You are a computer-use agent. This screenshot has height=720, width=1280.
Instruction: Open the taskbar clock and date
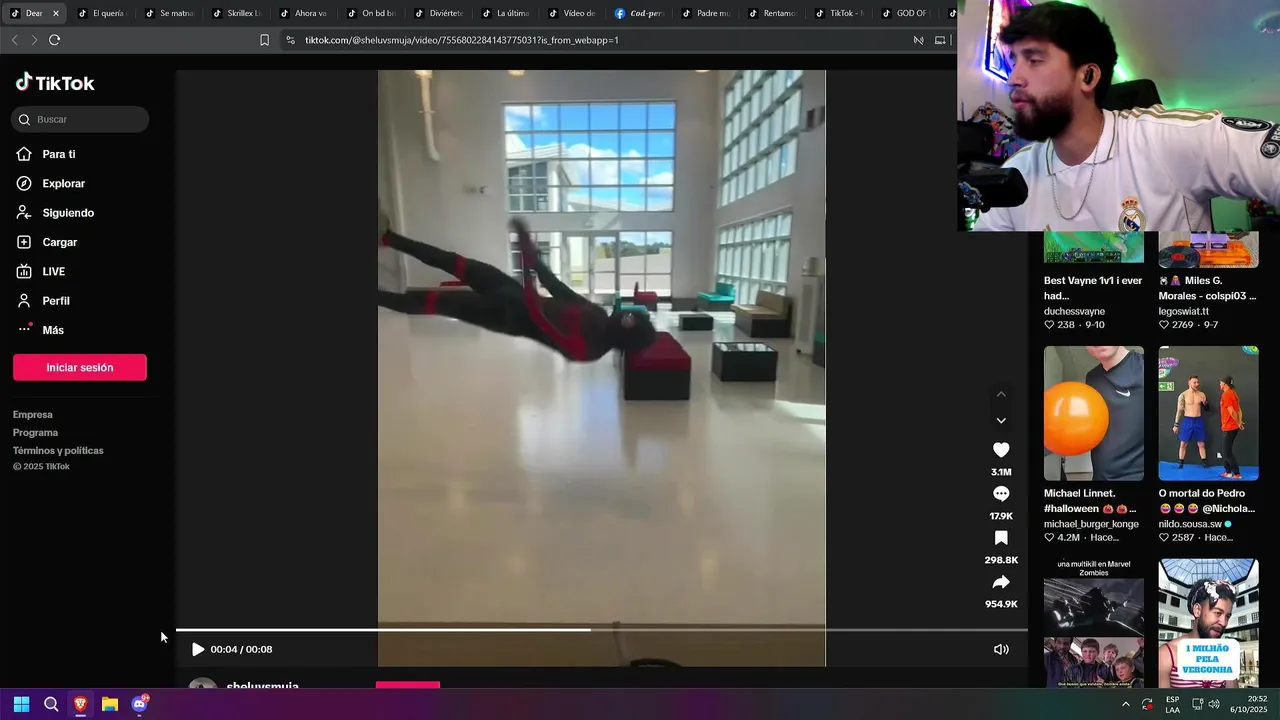[x=1250, y=704]
